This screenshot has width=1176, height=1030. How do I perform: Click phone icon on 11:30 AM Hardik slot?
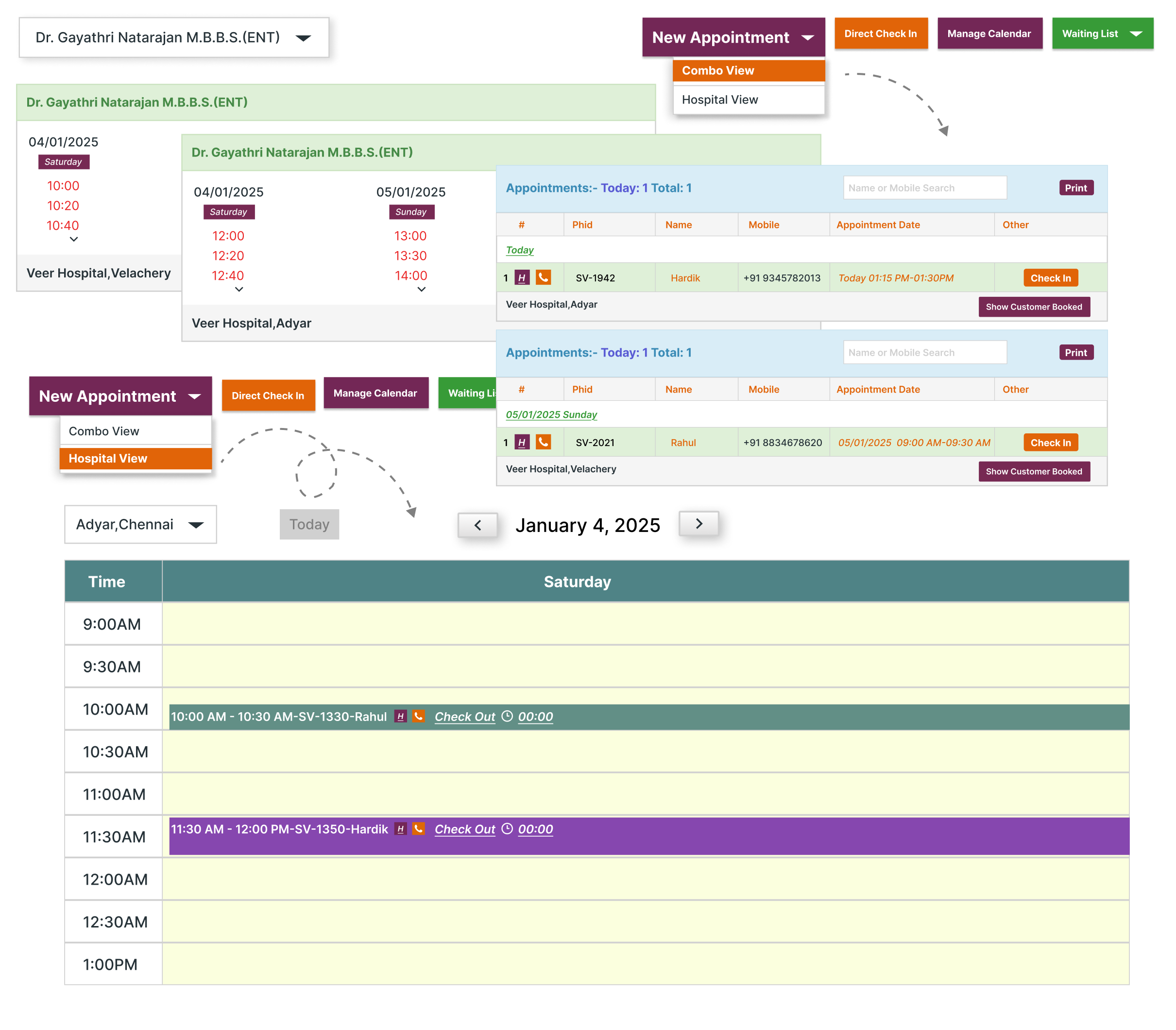point(419,829)
